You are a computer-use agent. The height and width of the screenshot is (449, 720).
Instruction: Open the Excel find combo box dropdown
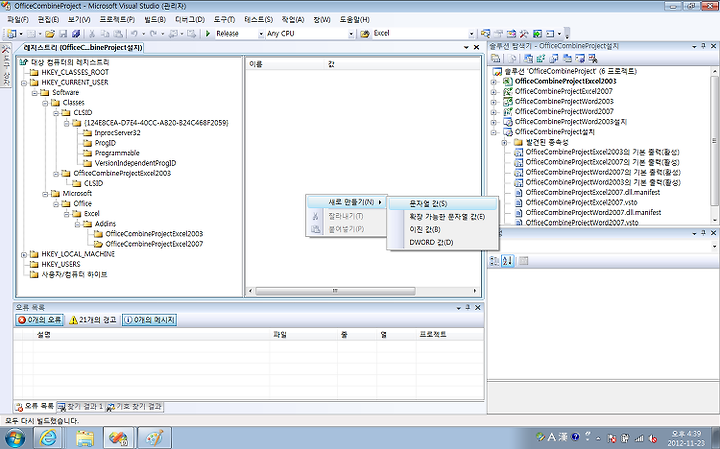[x=471, y=34]
